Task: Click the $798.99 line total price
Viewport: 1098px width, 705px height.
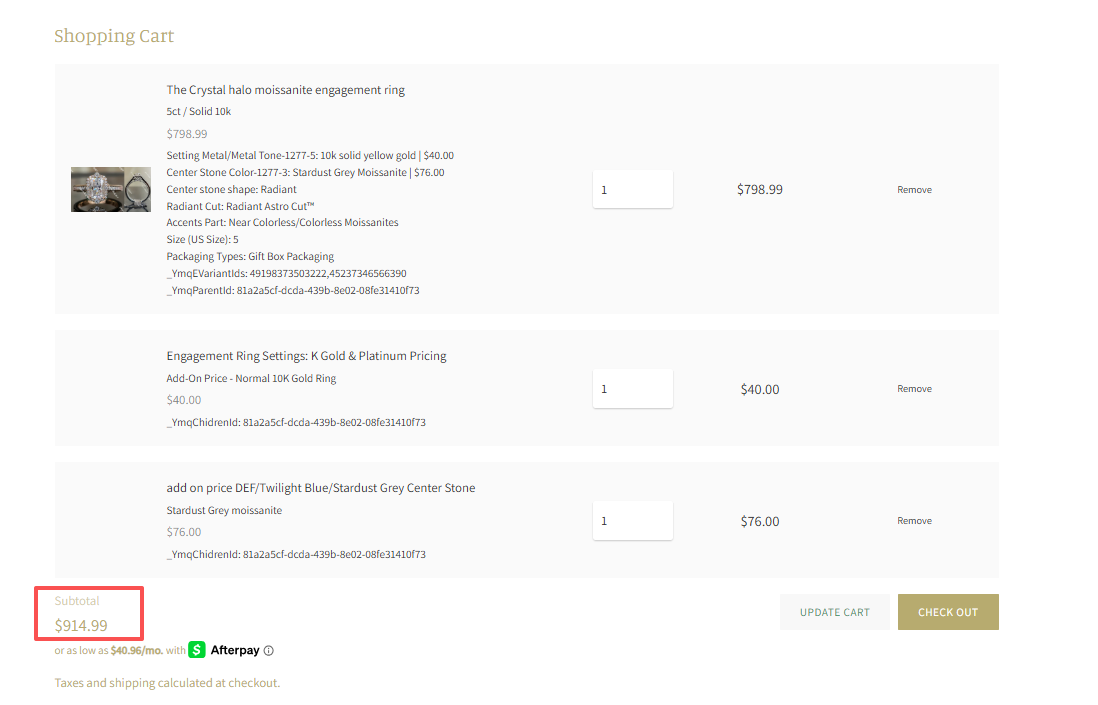Action: [x=759, y=189]
